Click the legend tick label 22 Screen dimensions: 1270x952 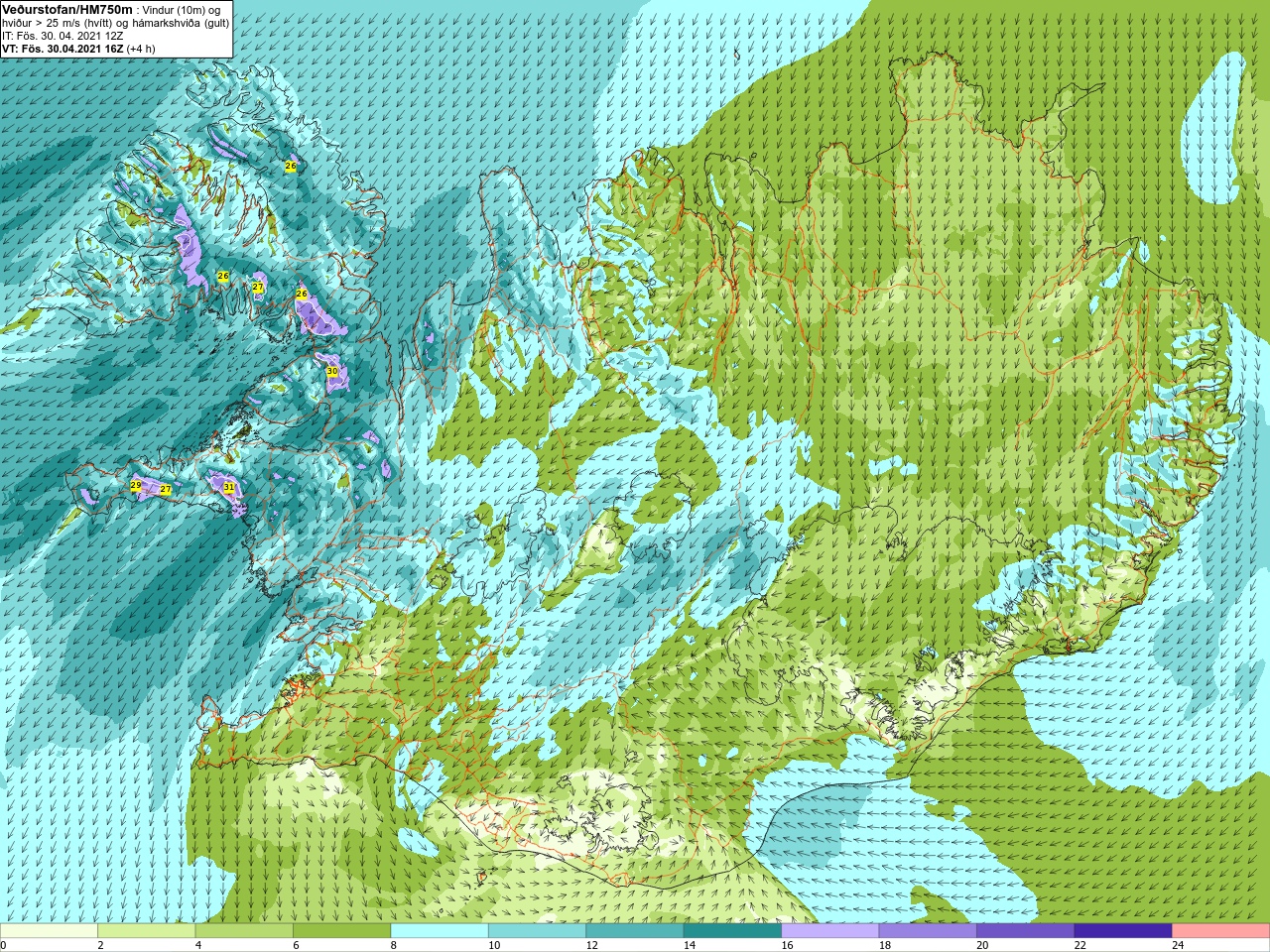pyautogui.click(x=1080, y=945)
